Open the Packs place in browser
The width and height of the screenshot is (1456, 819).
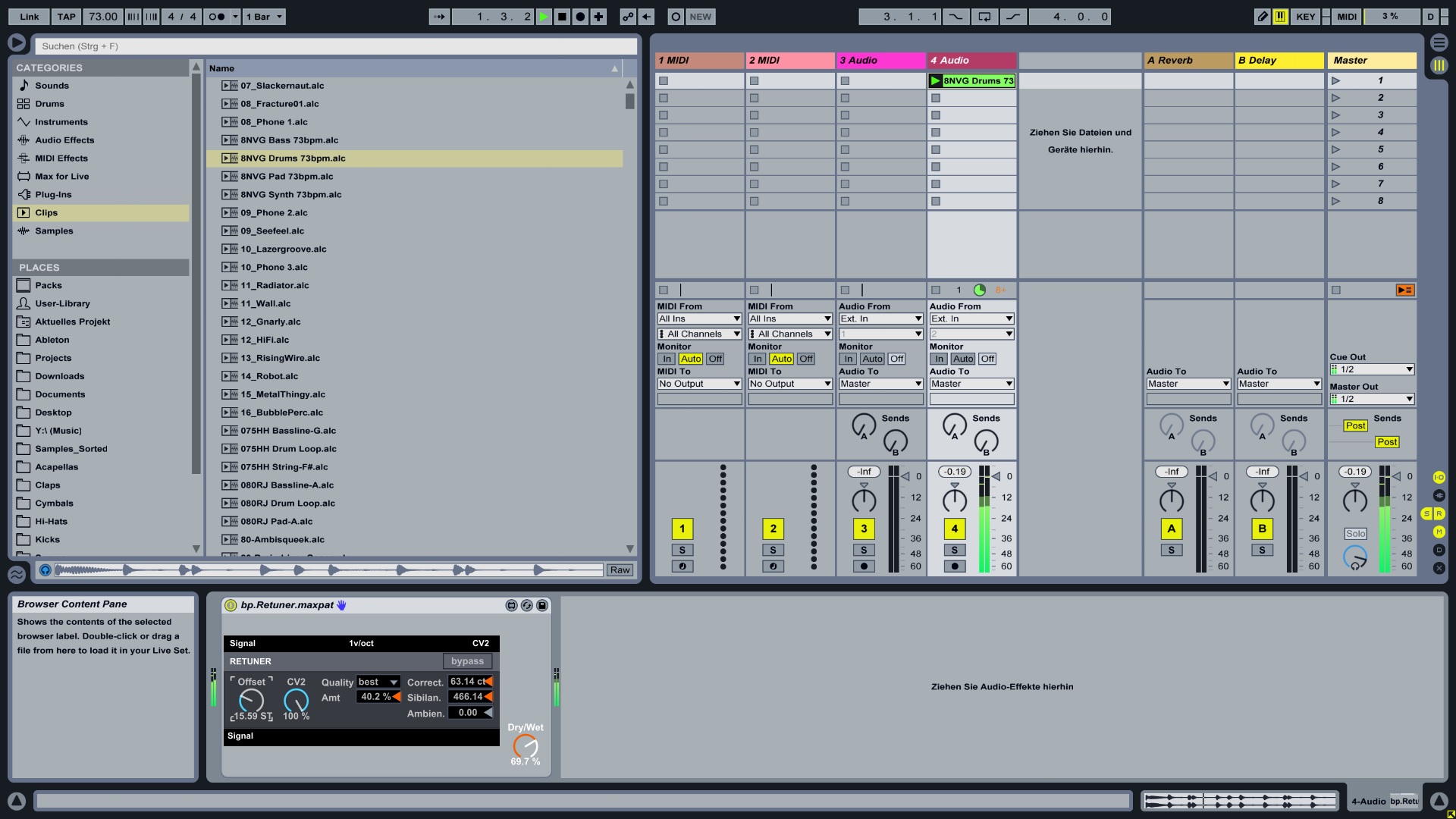coord(49,285)
